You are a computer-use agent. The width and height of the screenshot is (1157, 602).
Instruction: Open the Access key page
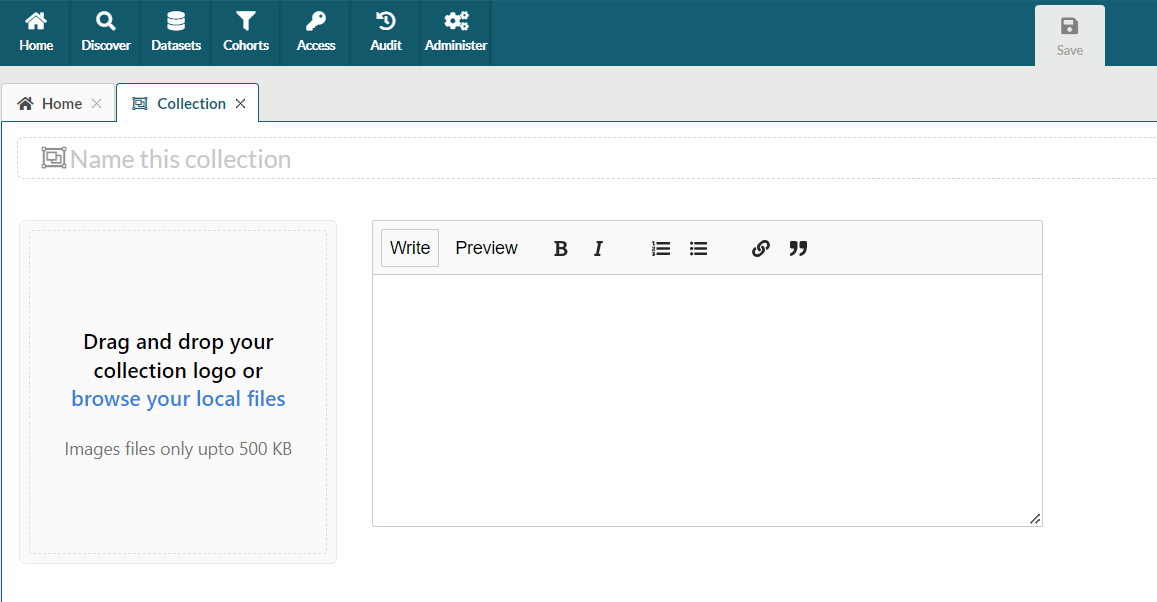[x=316, y=32]
